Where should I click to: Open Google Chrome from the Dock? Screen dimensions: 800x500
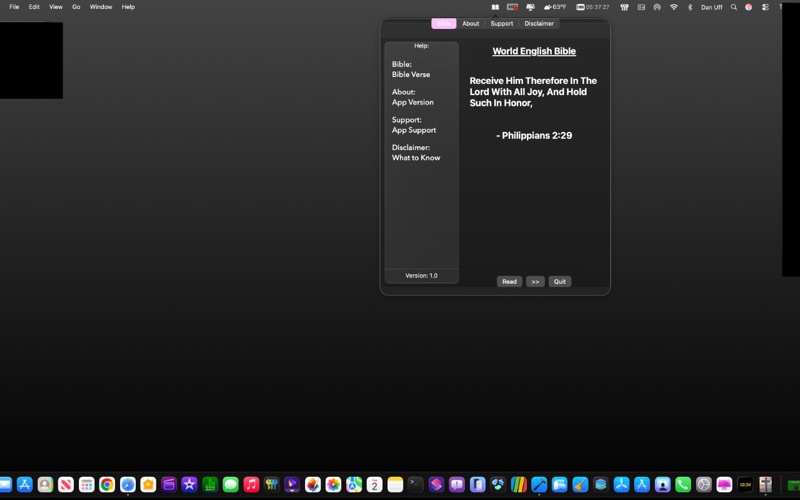[x=107, y=484]
